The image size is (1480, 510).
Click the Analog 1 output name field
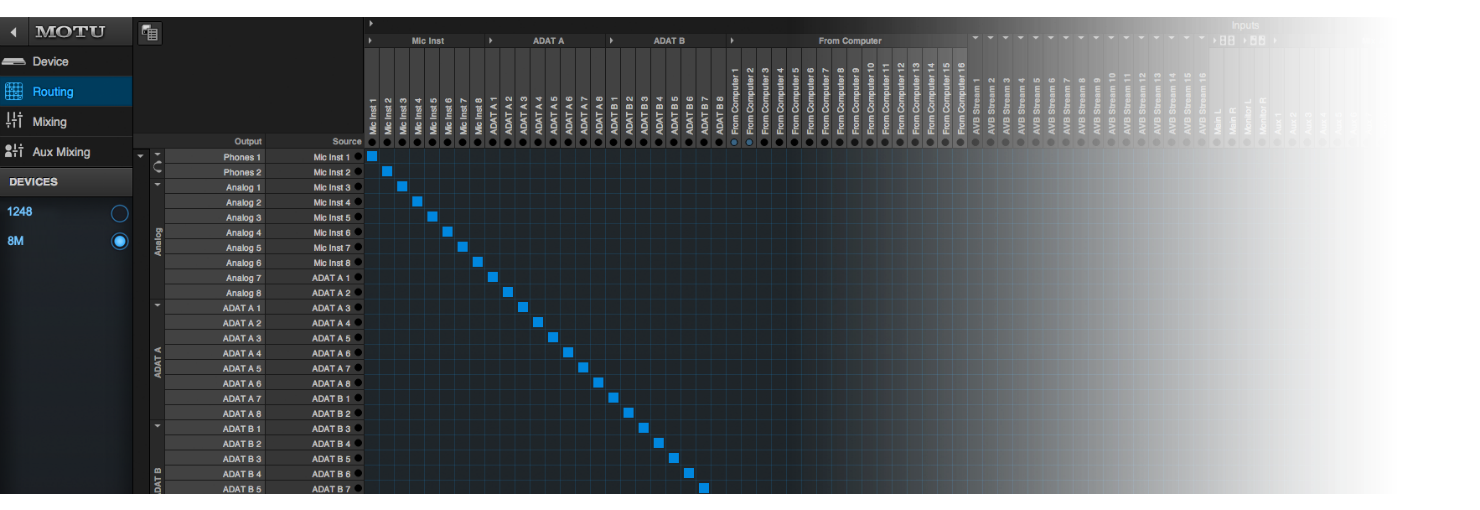pyautogui.click(x=215, y=188)
